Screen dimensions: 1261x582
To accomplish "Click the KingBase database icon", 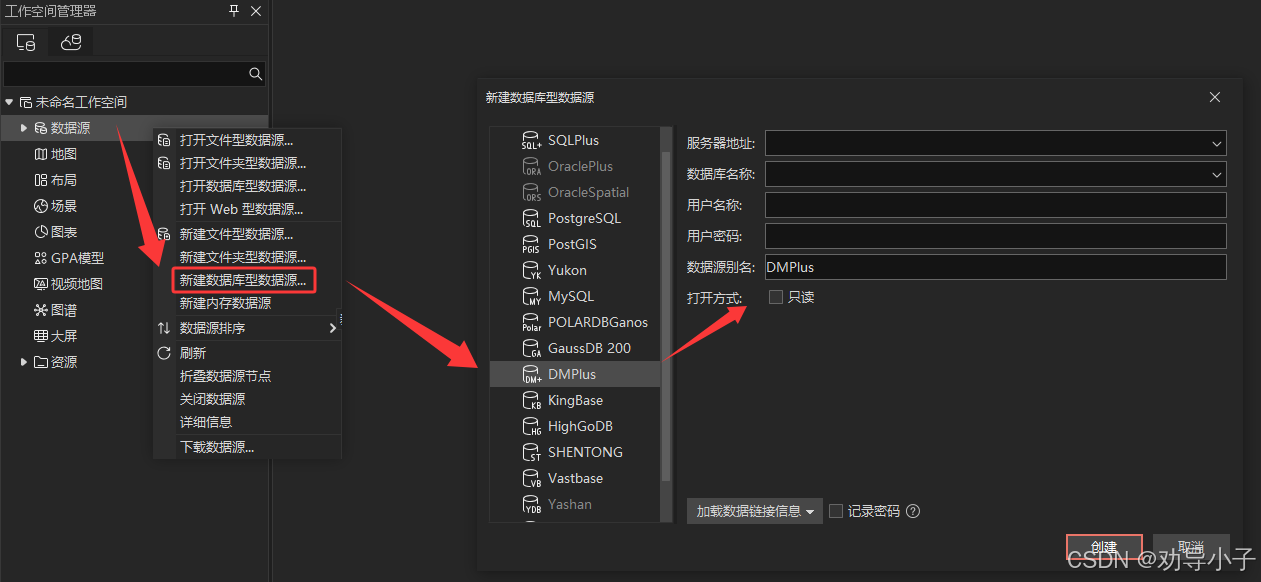I will [x=532, y=400].
